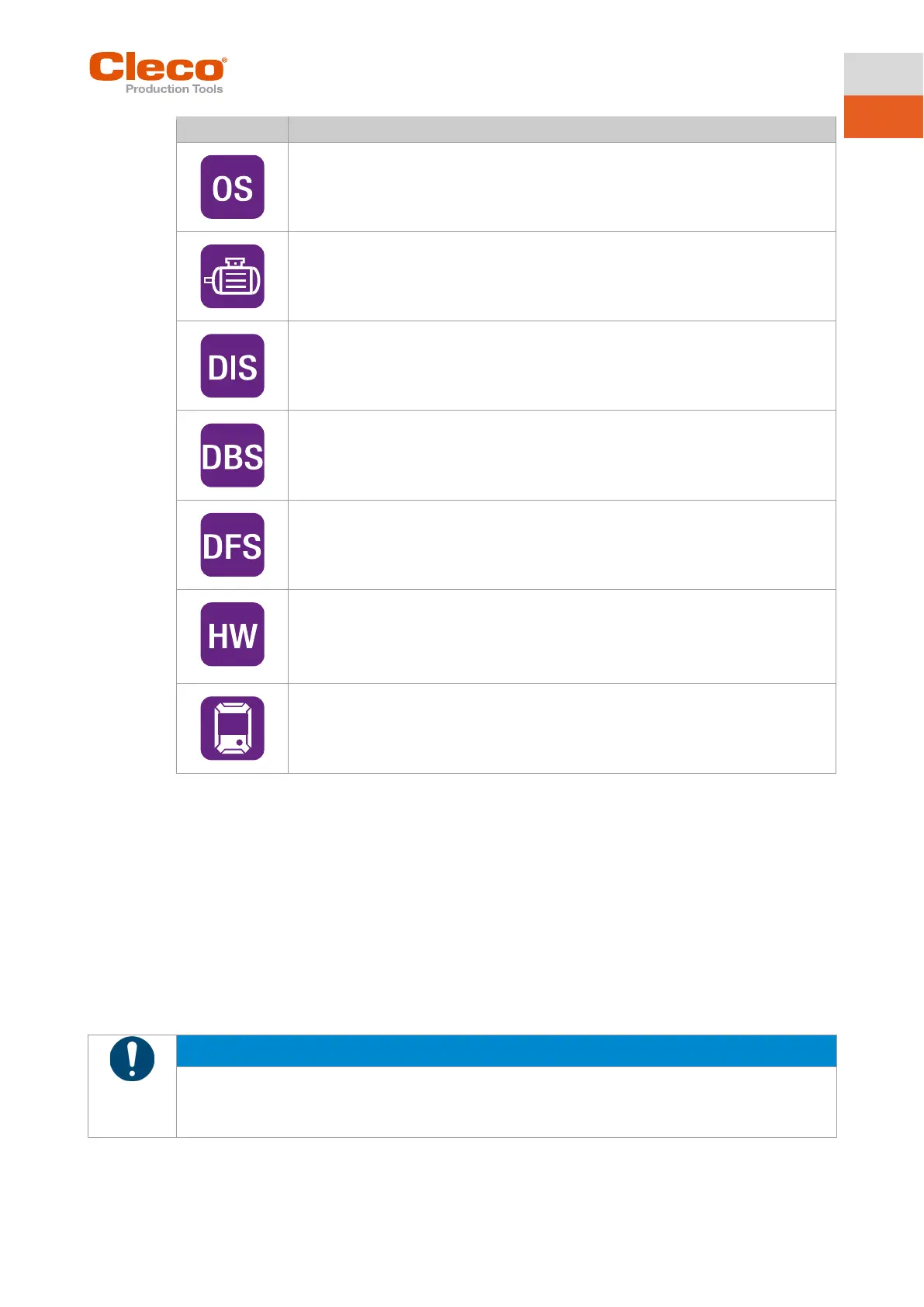Select the purple DBS icon
This screenshot has height=1307, width=924.
point(232,456)
